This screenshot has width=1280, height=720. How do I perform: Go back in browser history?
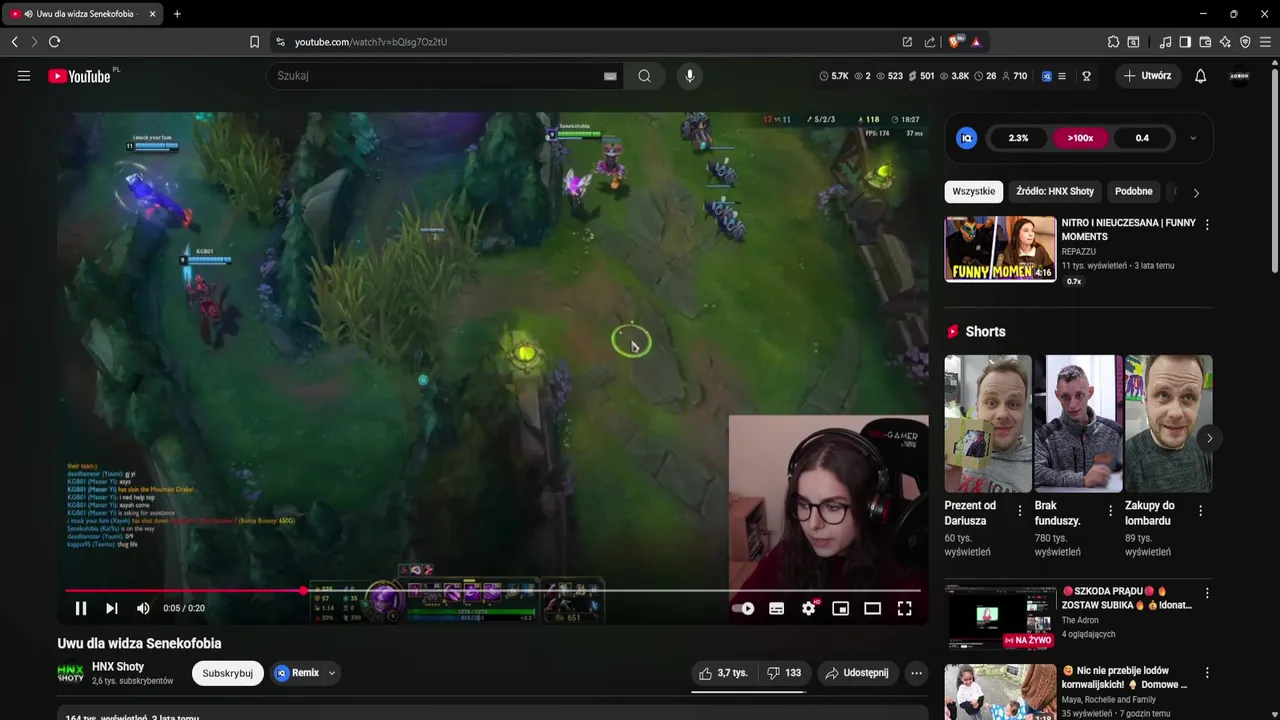coord(15,42)
